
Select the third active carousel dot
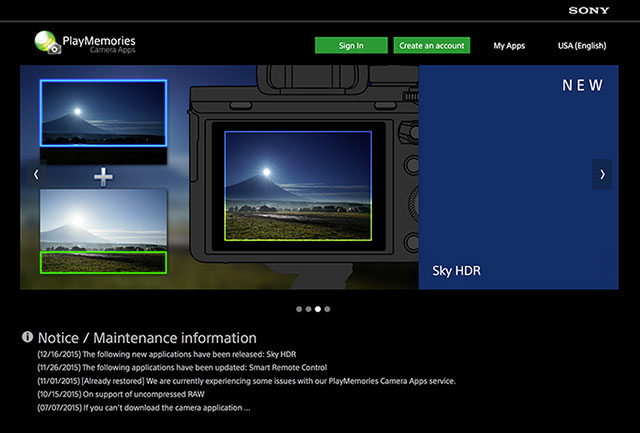(318, 309)
